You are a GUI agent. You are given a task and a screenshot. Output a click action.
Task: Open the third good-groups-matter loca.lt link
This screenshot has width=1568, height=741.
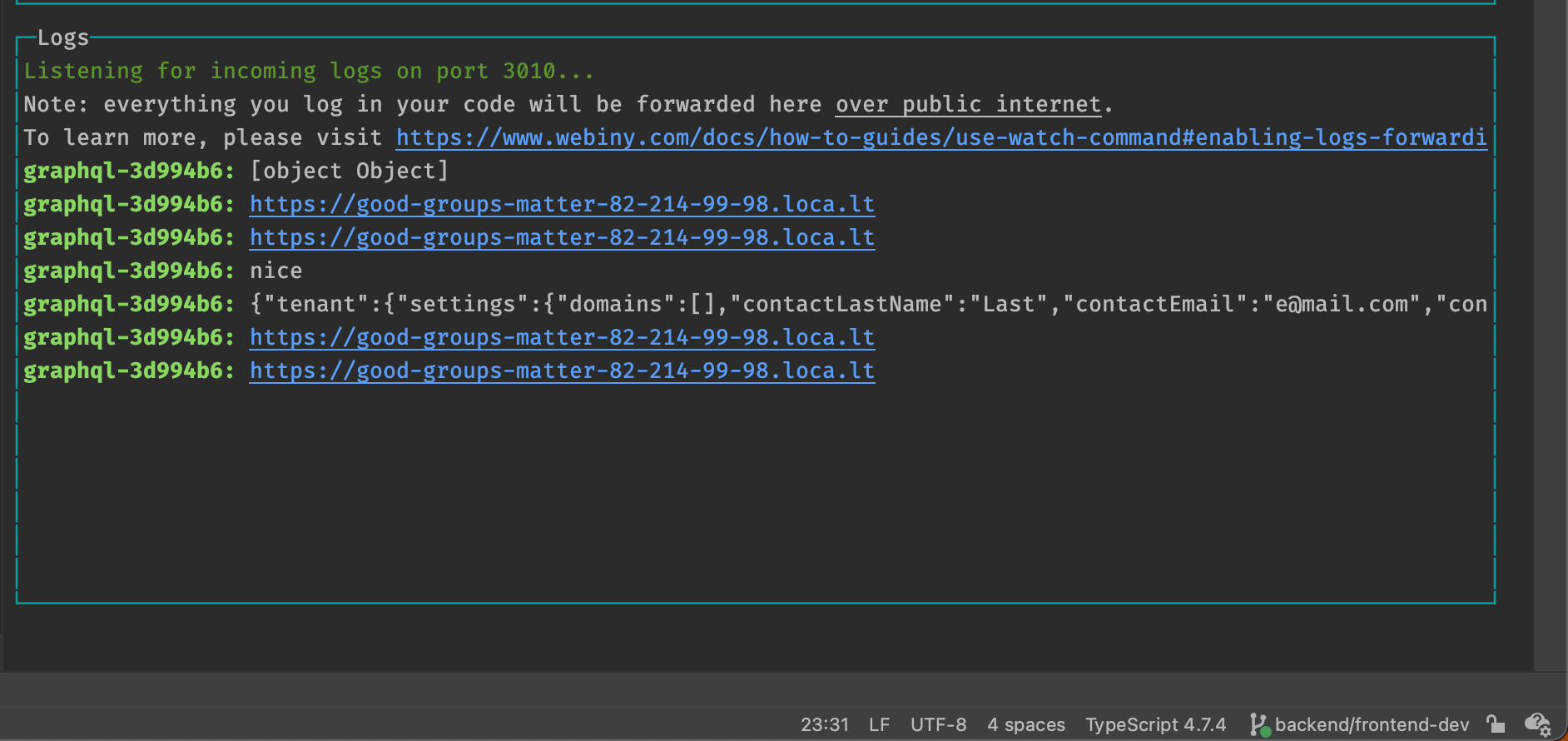562,337
